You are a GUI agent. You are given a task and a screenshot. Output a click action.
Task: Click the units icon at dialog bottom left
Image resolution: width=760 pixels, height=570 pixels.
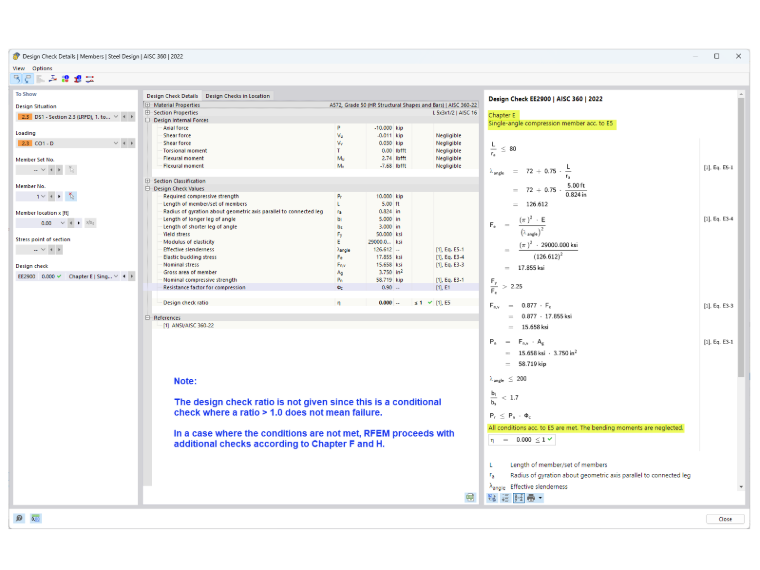coord(35,518)
